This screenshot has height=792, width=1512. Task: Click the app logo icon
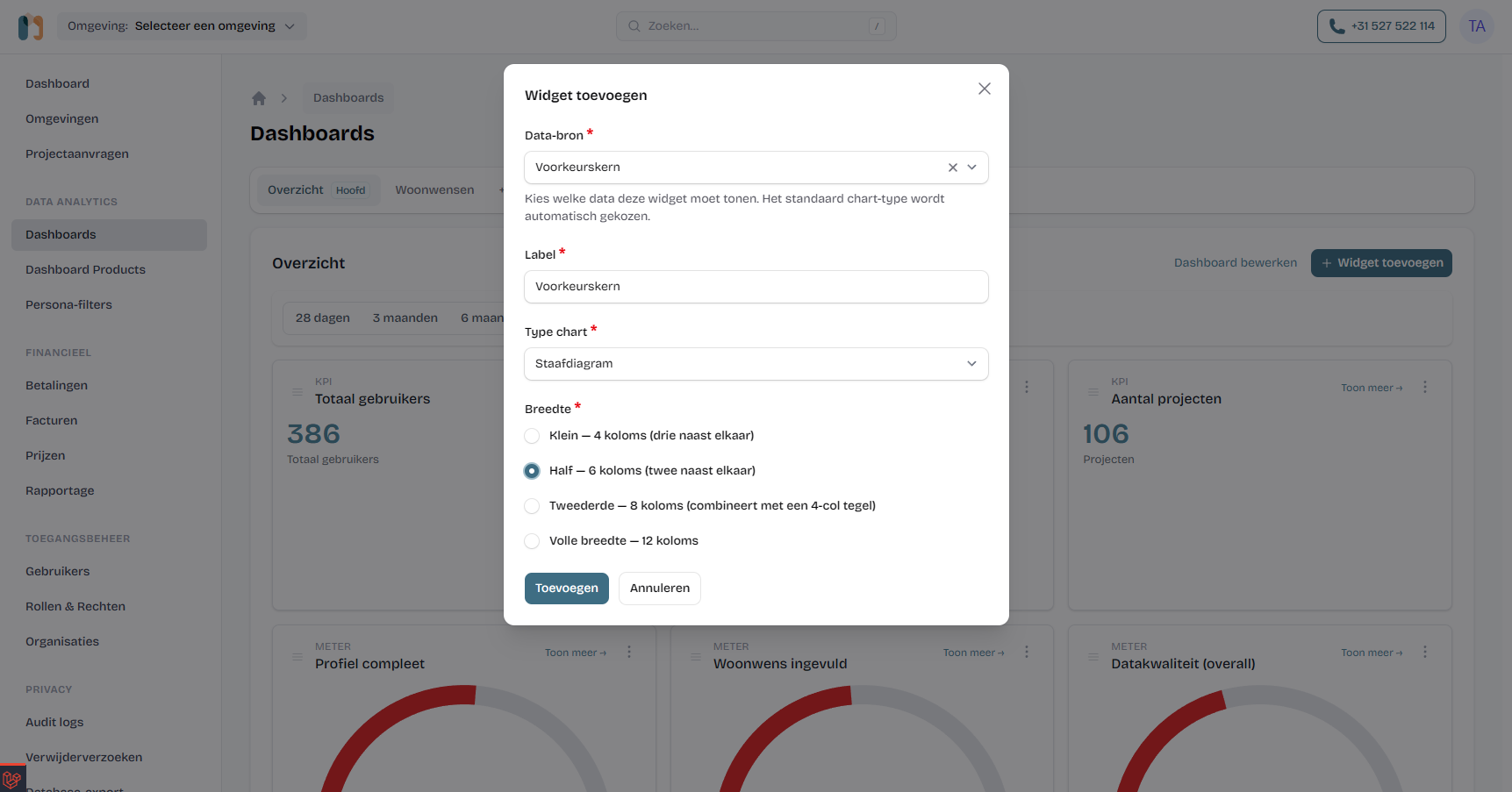31,26
